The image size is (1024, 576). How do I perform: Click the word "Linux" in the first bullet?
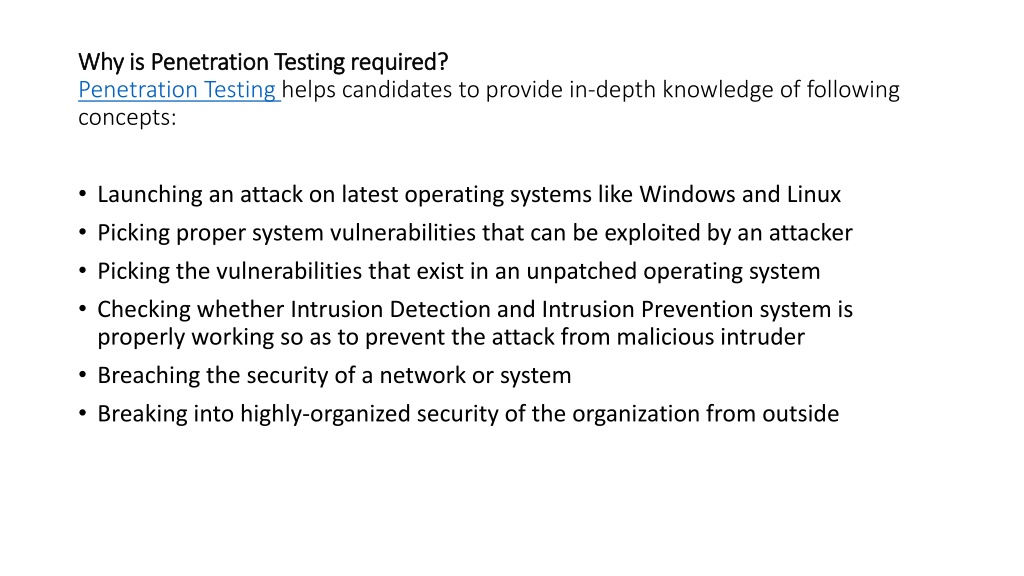(814, 195)
